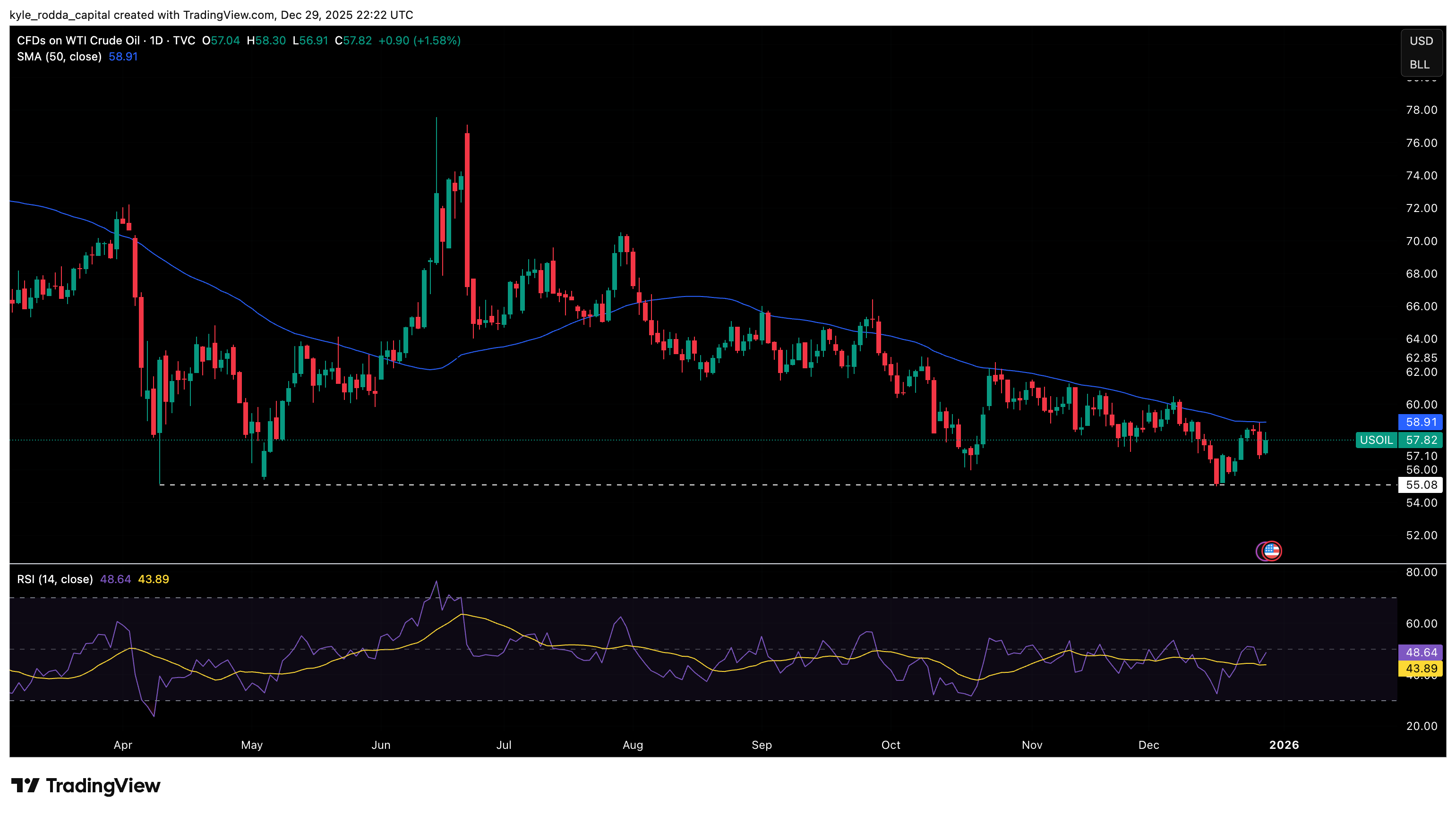Click the USOIL symbol price tag
Image resolution: width=1456 pixels, height=814 pixels.
[1376, 440]
